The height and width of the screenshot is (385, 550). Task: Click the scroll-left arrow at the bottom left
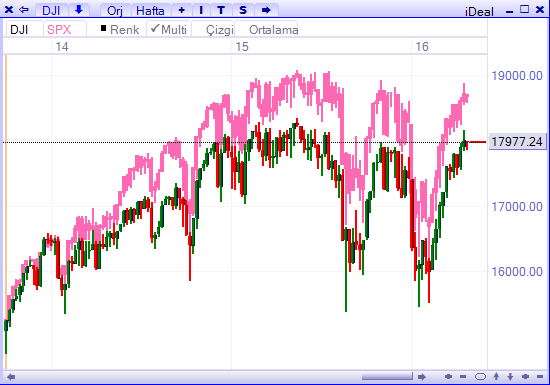(11, 377)
